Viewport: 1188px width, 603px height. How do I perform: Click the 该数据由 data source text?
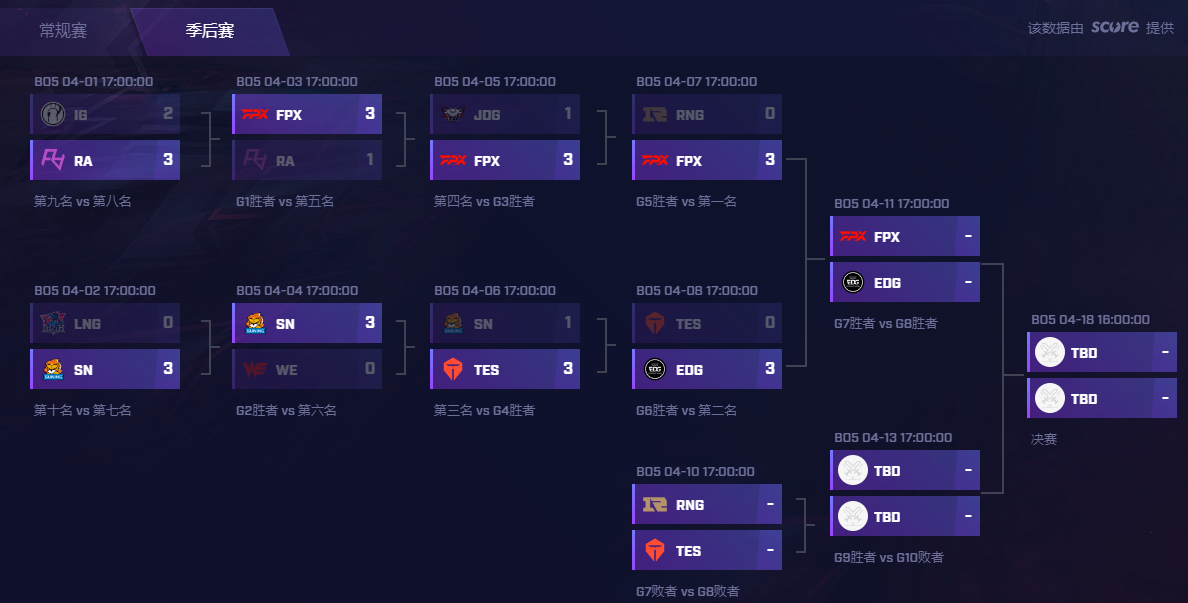tap(1055, 28)
